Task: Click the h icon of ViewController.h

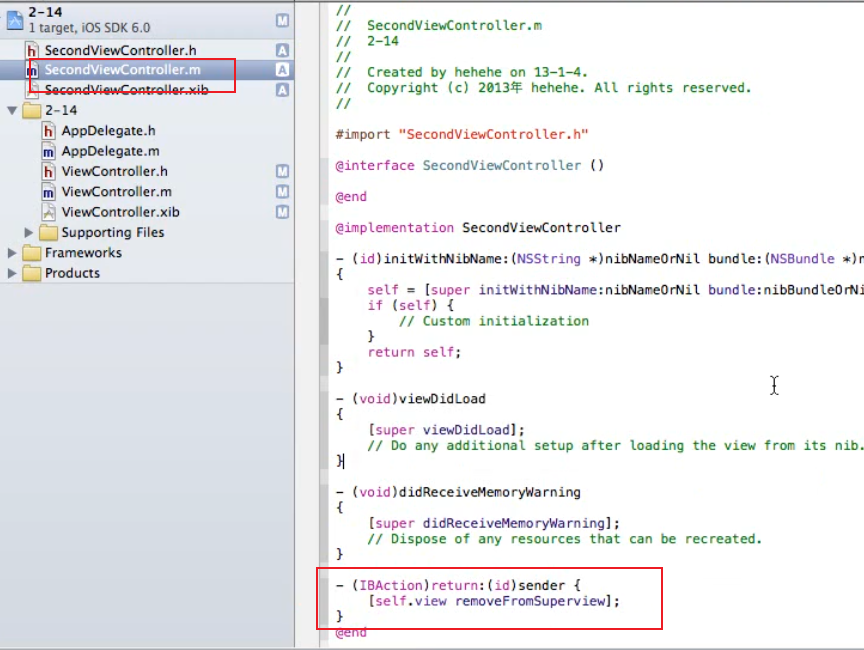Action: [48, 172]
